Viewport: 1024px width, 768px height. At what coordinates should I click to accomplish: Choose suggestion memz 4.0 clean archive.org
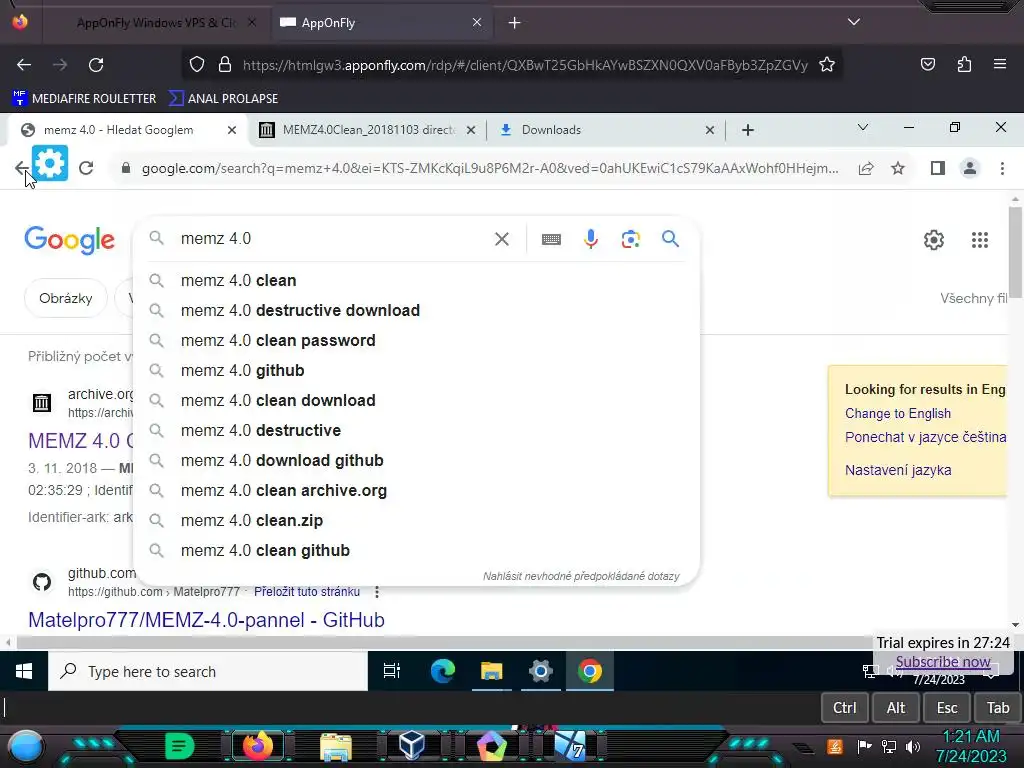(417, 490)
